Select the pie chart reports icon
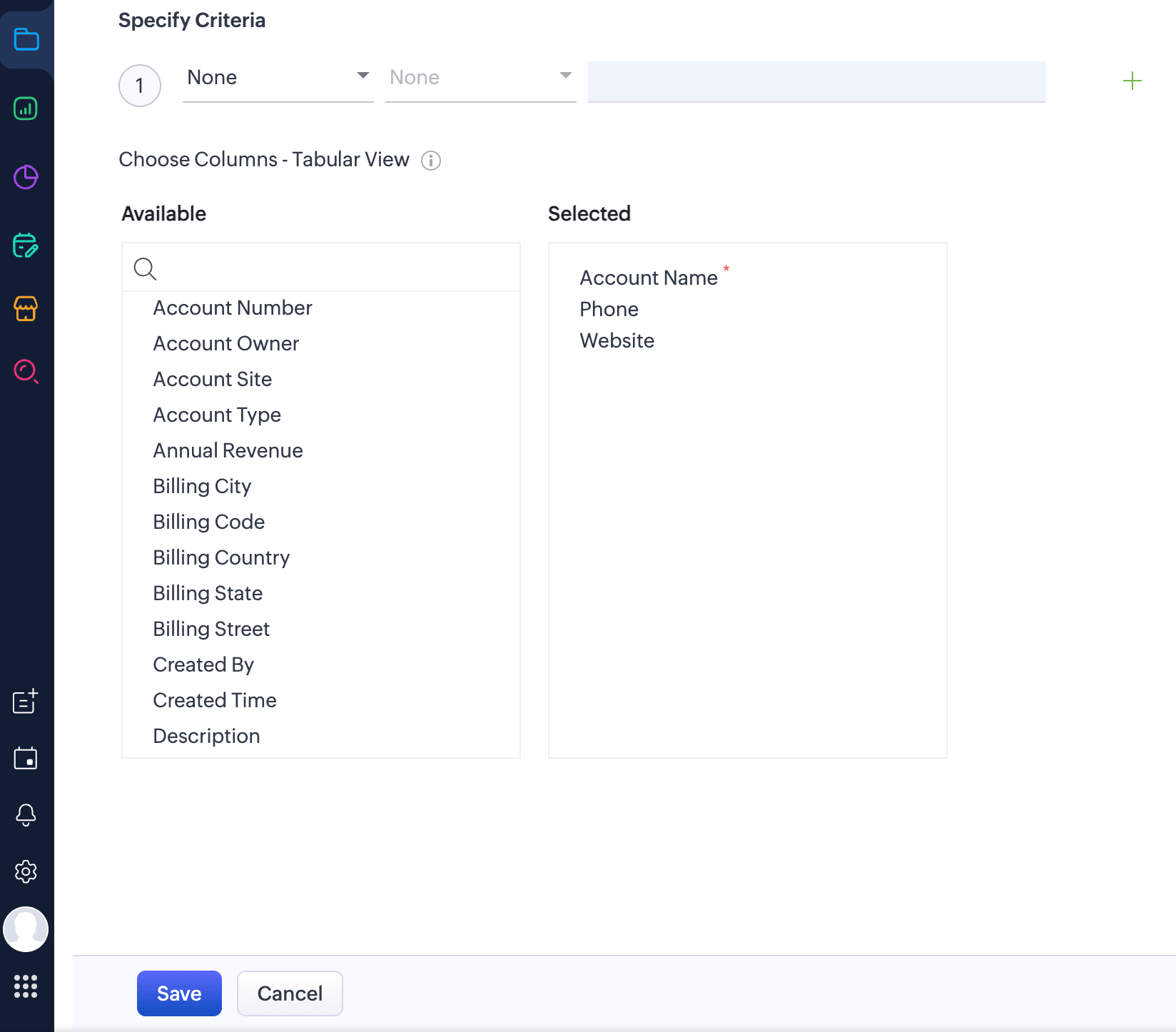The height and width of the screenshot is (1032, 1176). pos(26,178)
